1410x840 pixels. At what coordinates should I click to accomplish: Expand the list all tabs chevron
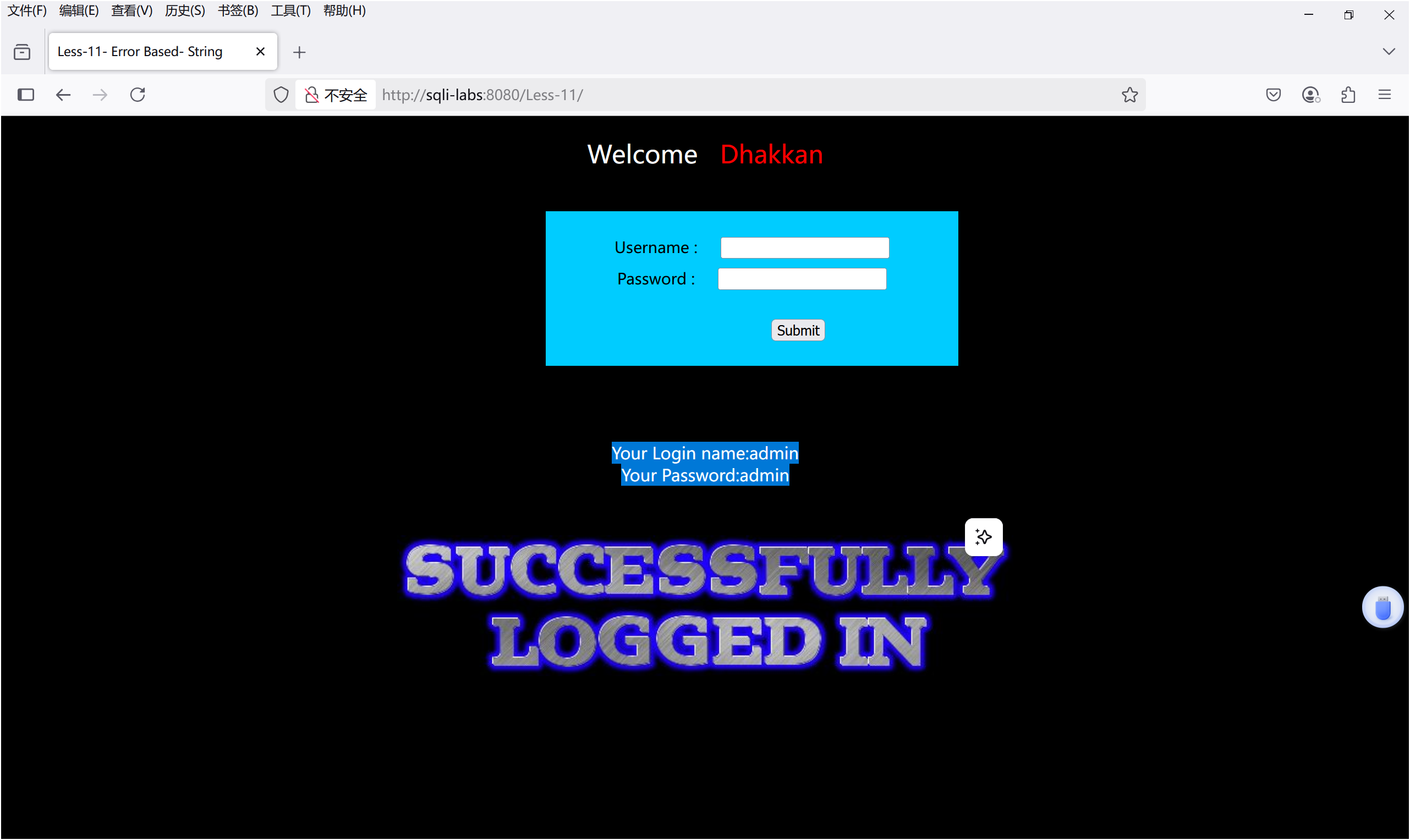pyautogui.click(x=1389, y=52)
